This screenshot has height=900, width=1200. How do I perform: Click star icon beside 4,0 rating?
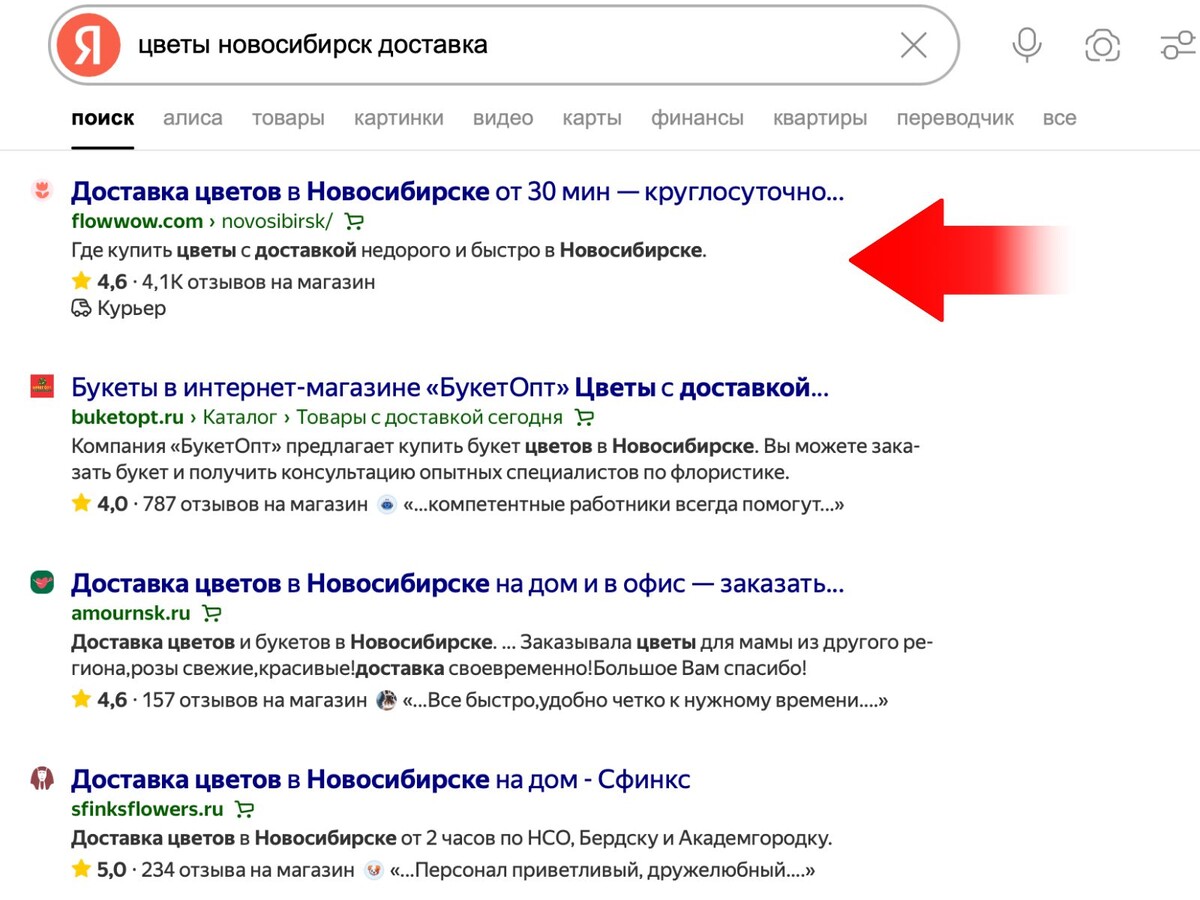pyautogui.click(x=81, y=504)
